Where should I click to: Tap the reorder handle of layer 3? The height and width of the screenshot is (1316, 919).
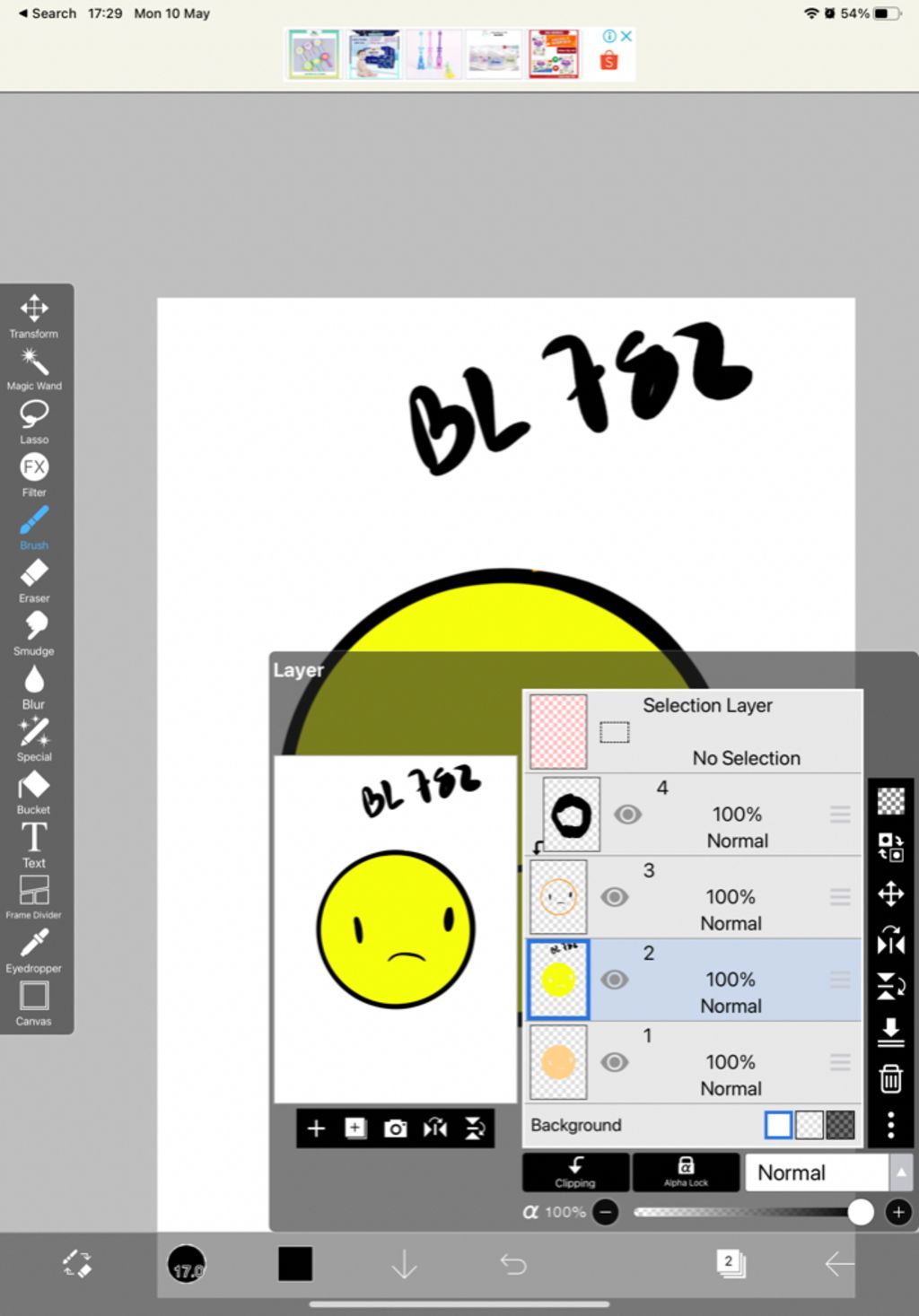point(840,897)
